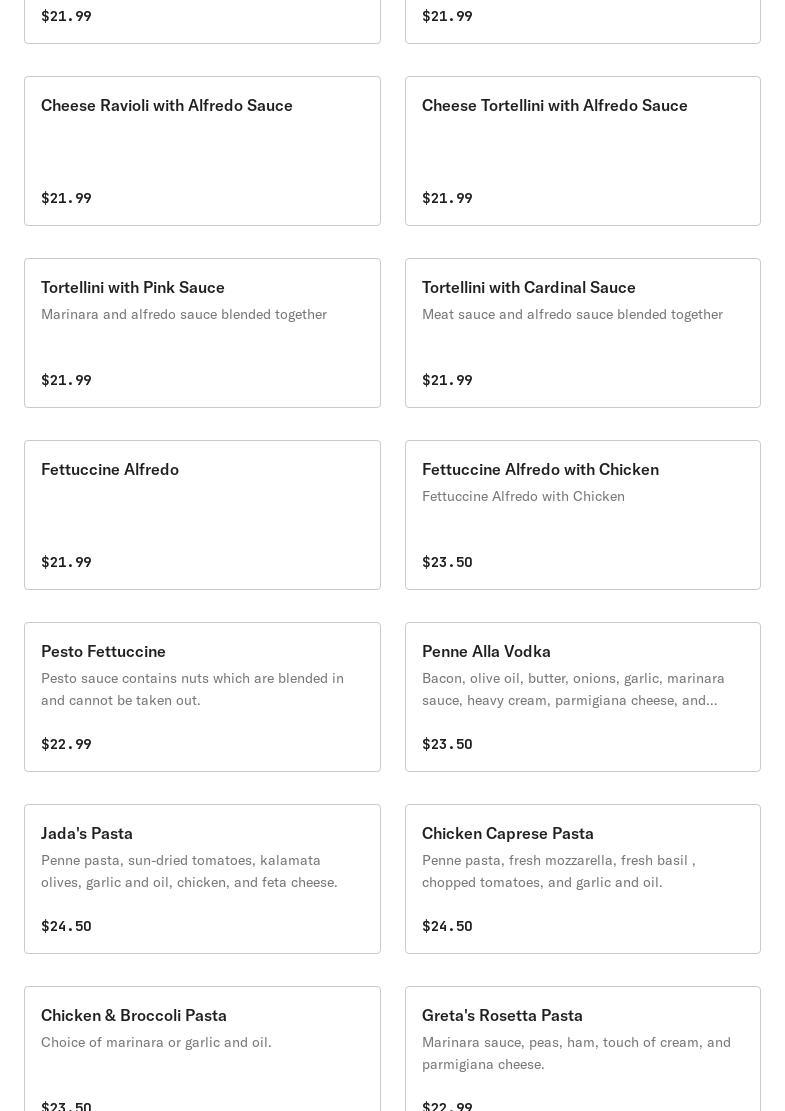Image resolution: width=785 pixels, height=1111 pixels.
Task: Click "Marinara and alfredo sauce blended together" text
Action: click(x=184, y=314)
